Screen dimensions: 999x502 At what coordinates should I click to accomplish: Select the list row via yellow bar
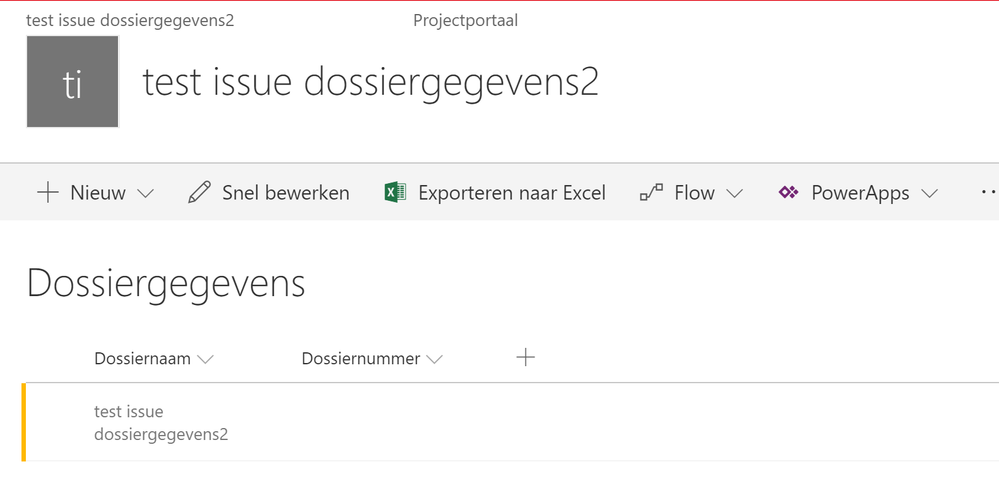tap(23, 423)
